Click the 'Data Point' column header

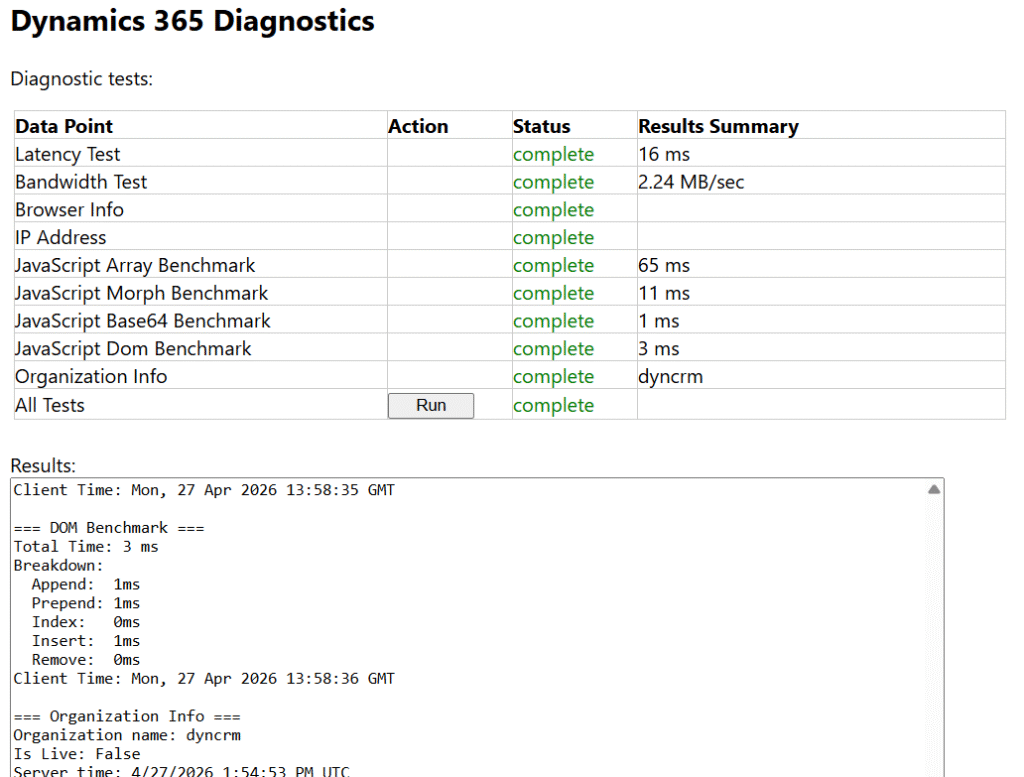(64, 126)
